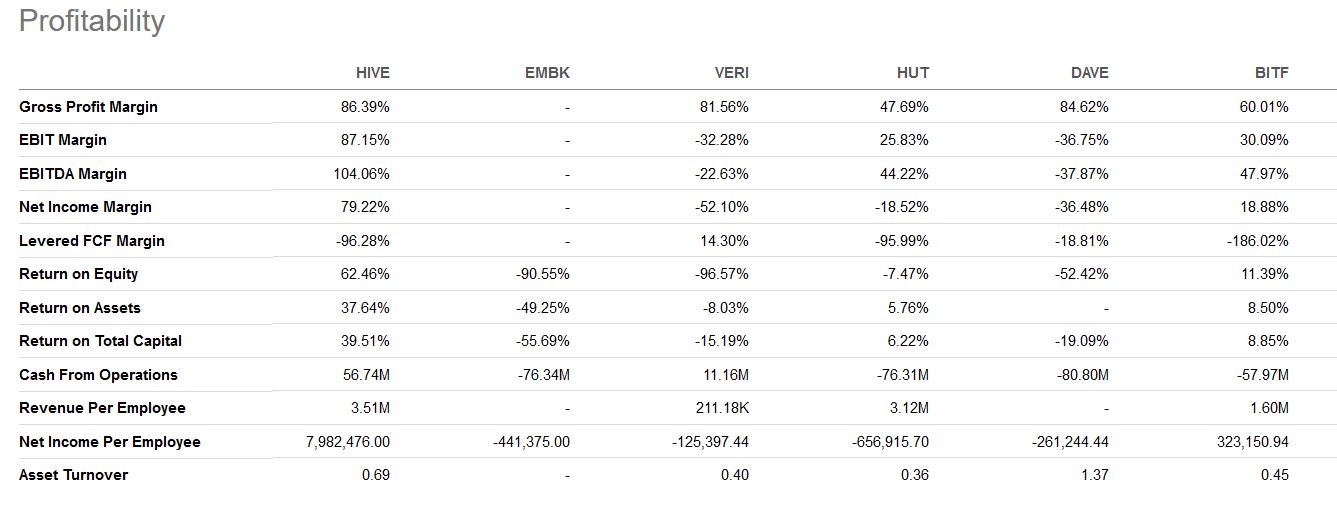Select the Return on Total Capital label
1337x511 pixels.
coord(100,341)
